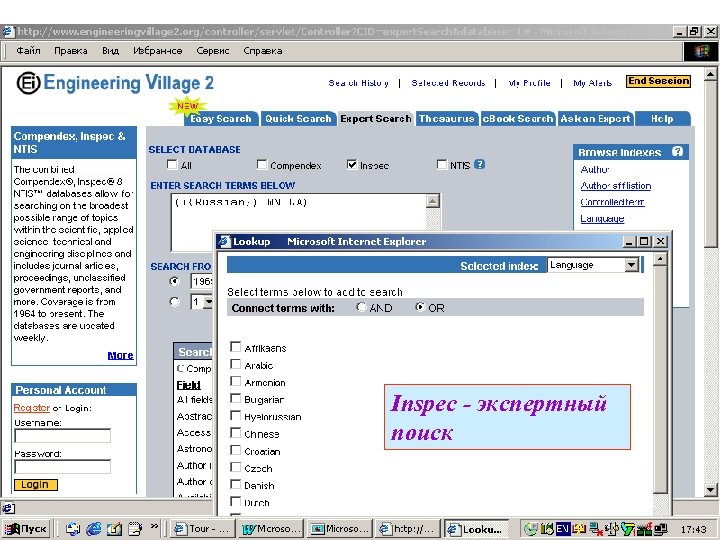Check the Croatian language checkbox

[x=236, y=450]
